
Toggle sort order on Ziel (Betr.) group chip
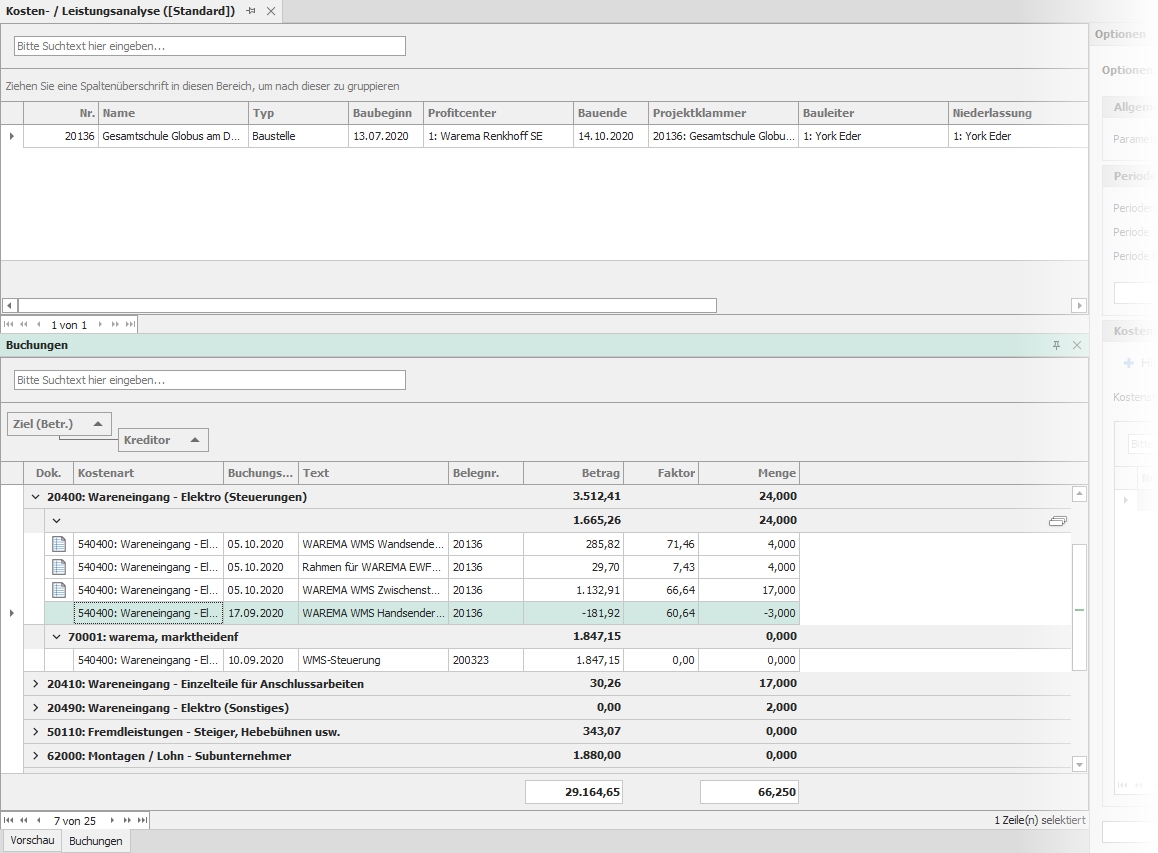(x=97, y=424)
